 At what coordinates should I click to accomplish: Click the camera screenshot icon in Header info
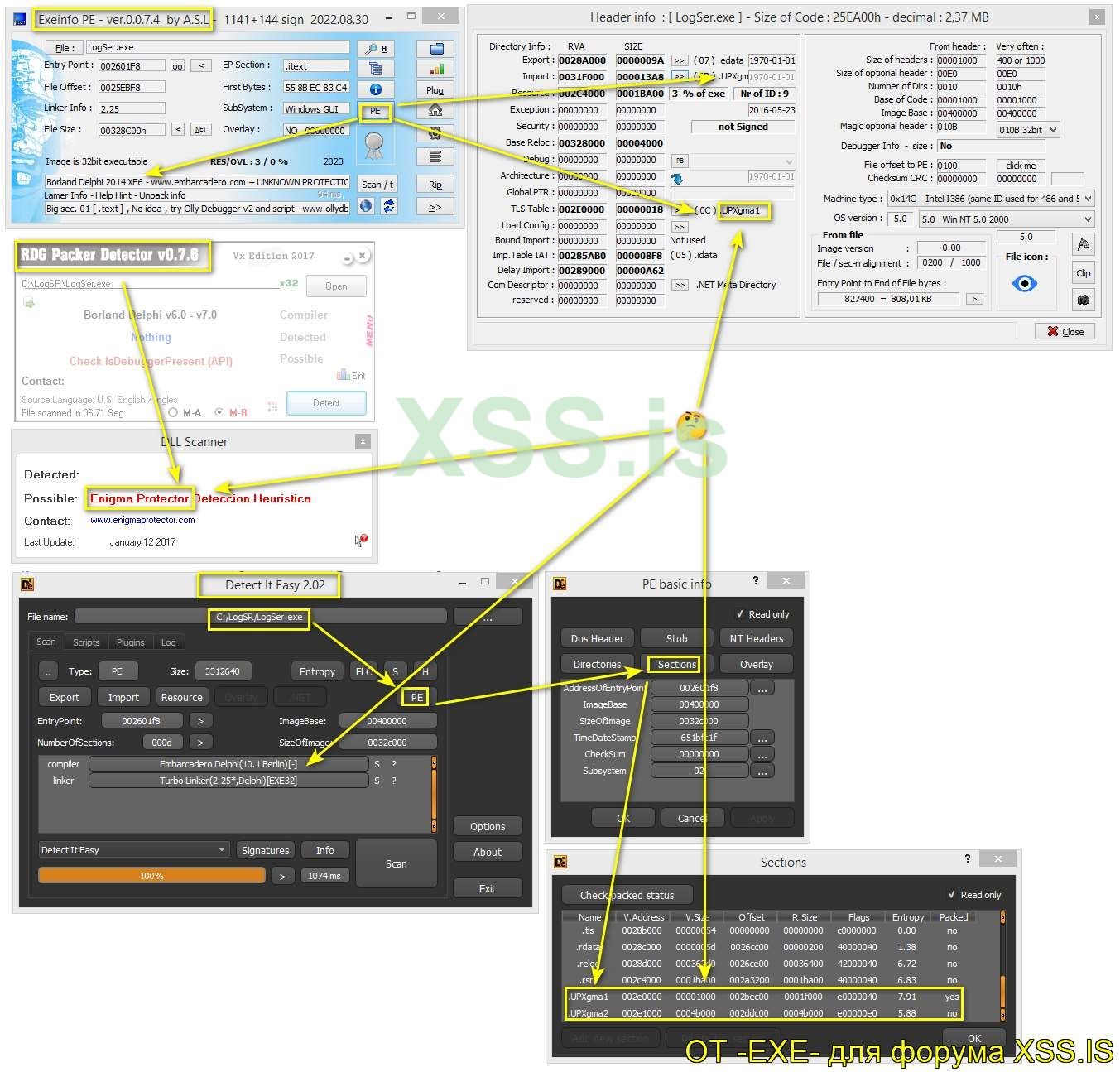click(x=1083, y=300)
